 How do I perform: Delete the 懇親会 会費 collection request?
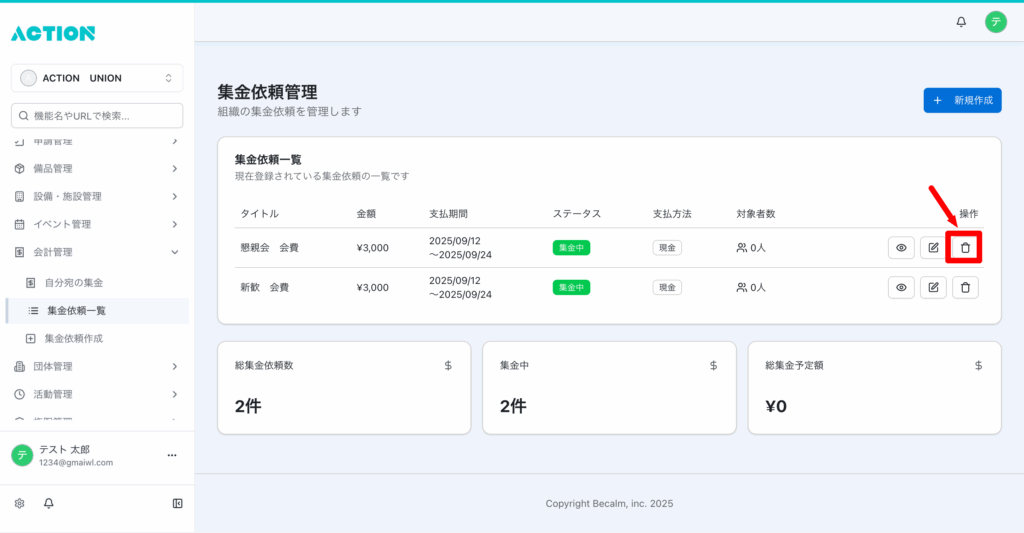[x=965, y=247]
